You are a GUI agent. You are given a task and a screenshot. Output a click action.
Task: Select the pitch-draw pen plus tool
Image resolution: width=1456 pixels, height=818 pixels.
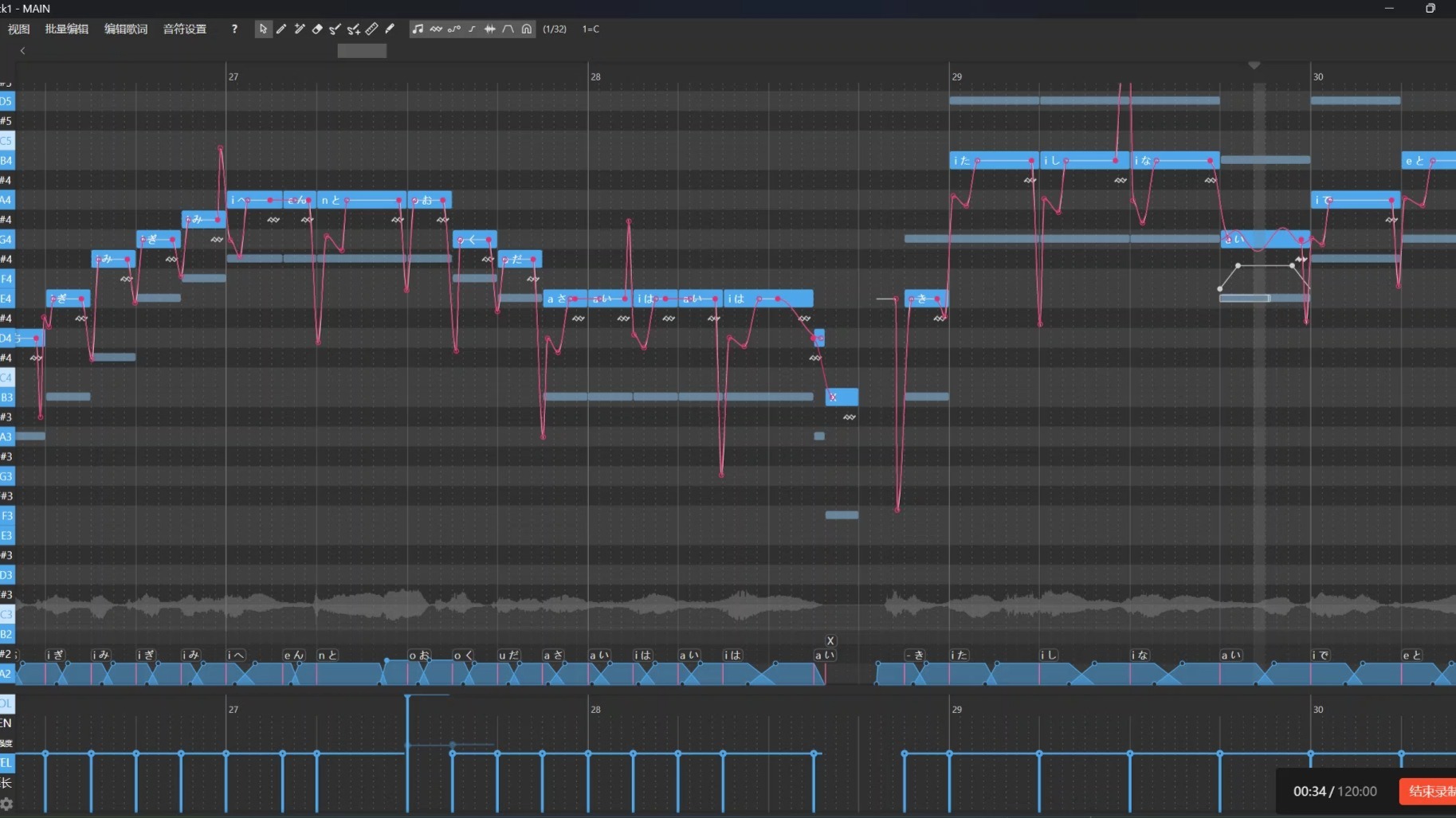tap(354, 29)
